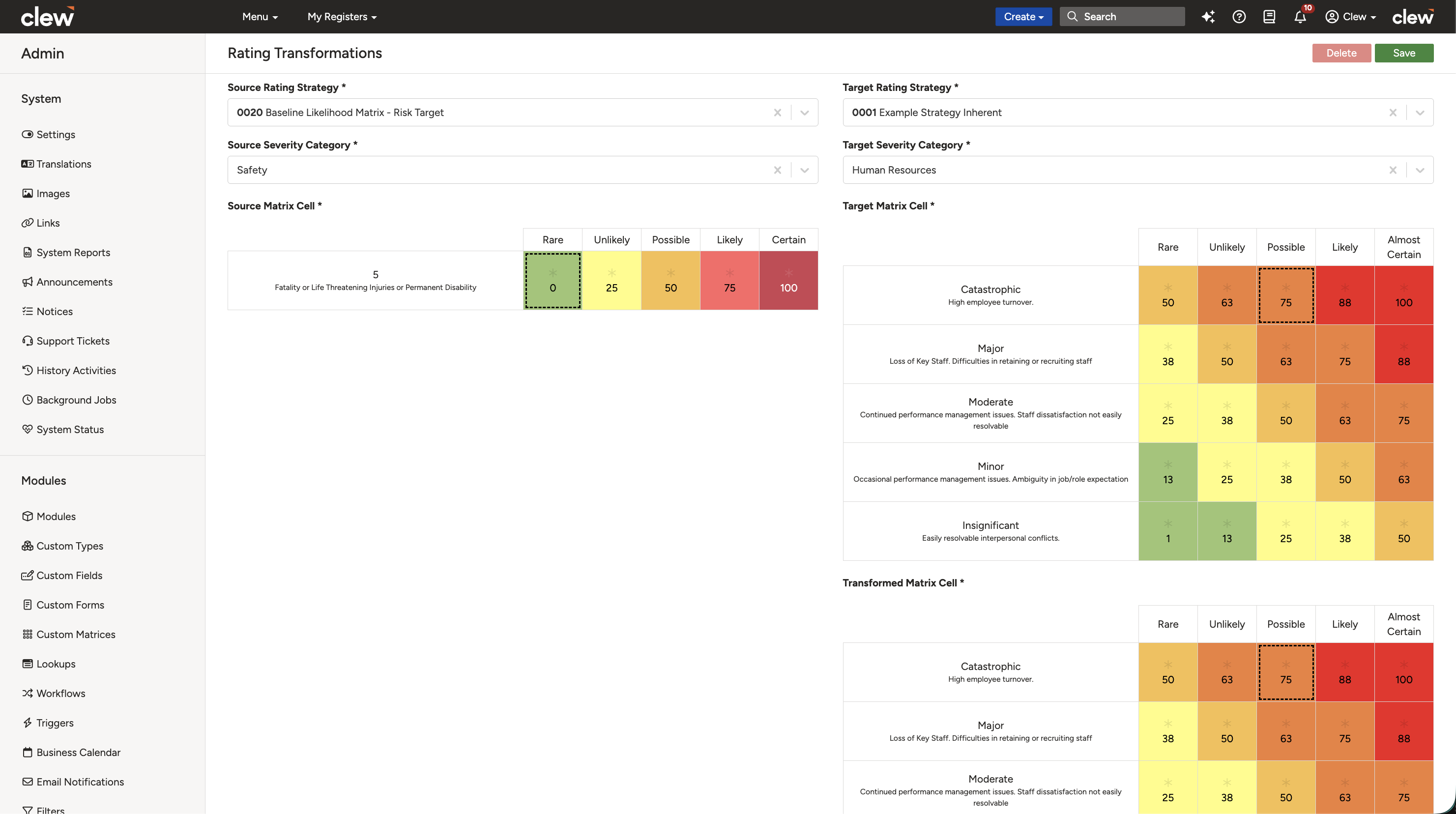Open History Activities in sidebar
This screenshot has width=1456, height=814.
[68, 370]
